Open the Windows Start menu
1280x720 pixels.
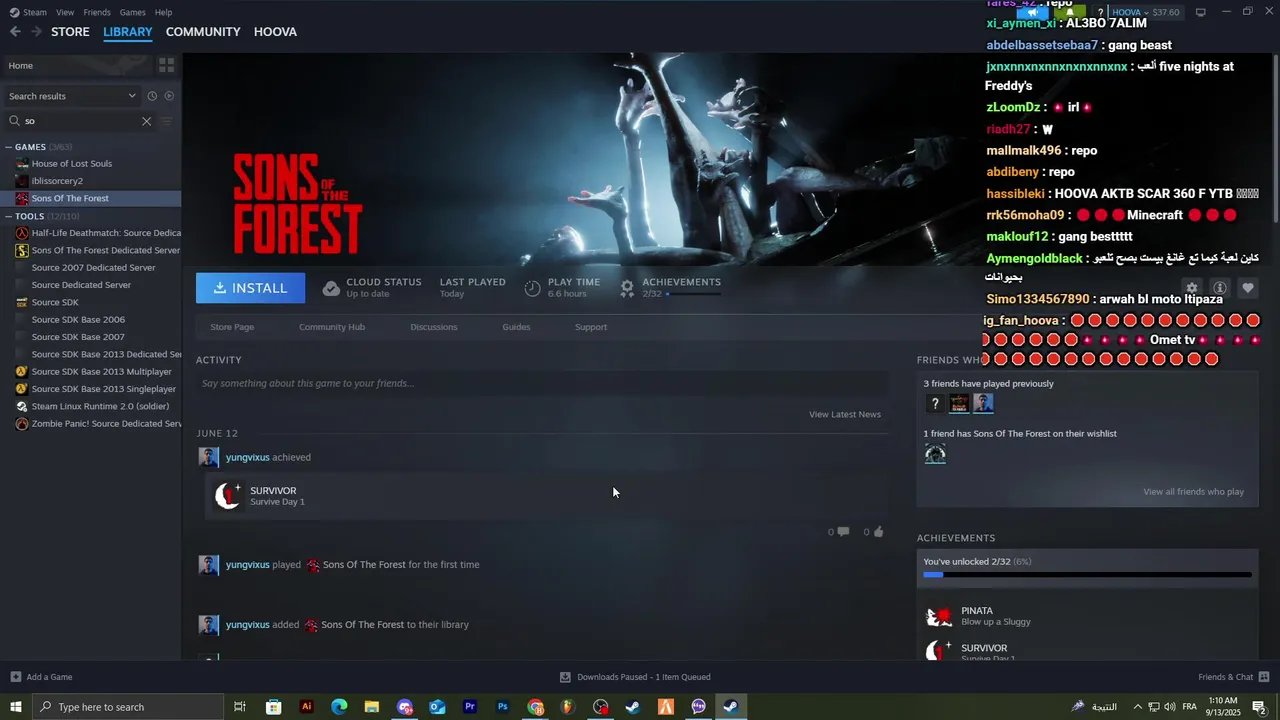(x=15, y=707)
